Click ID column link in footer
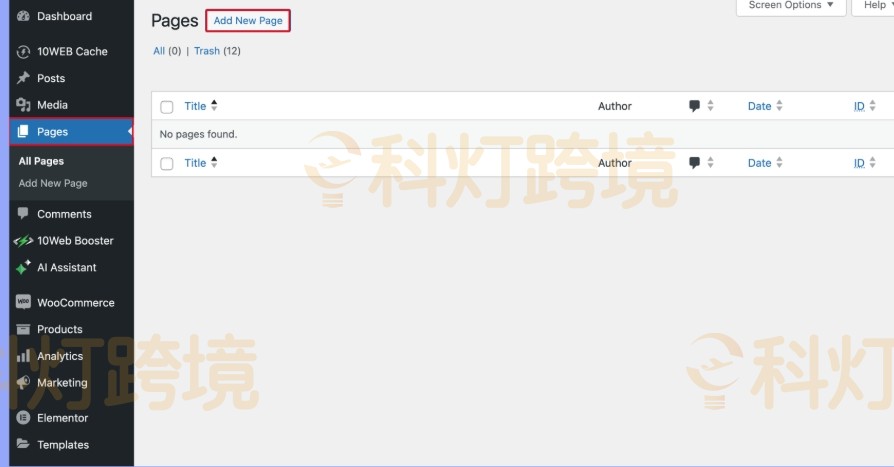The width and height of the screenshot is (894, 467). point(859,163)
